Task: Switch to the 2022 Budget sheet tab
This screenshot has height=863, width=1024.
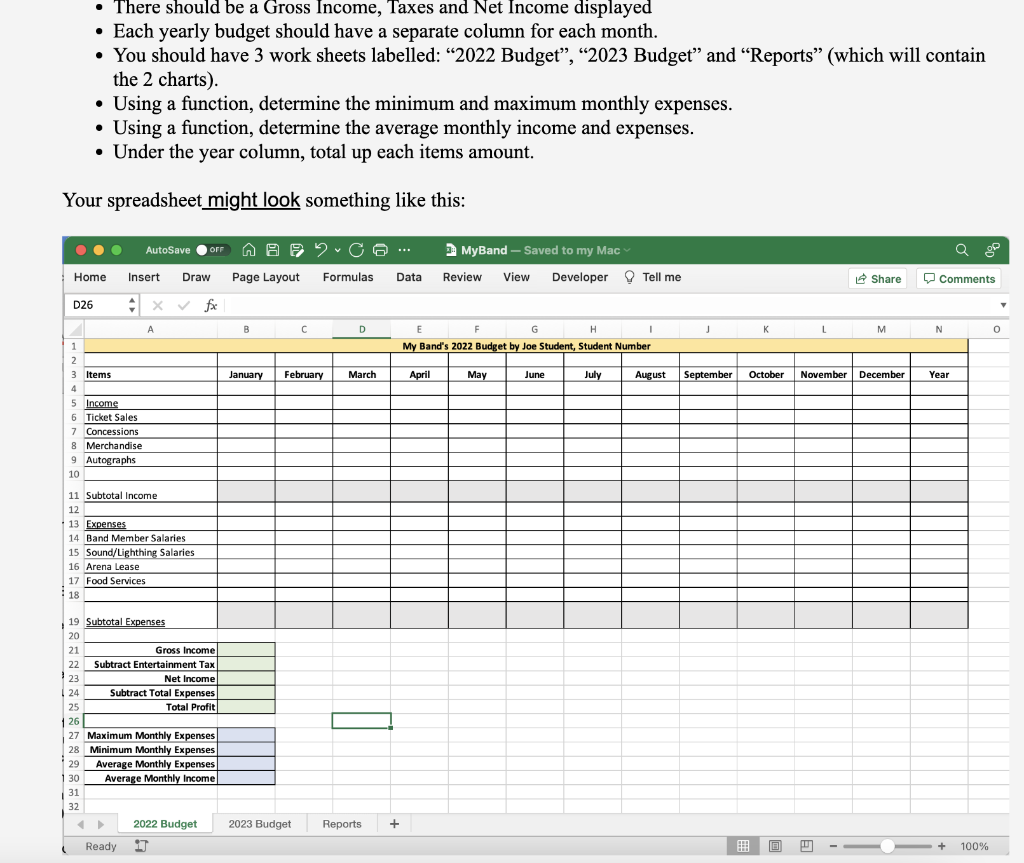Action: pos(165,824)
